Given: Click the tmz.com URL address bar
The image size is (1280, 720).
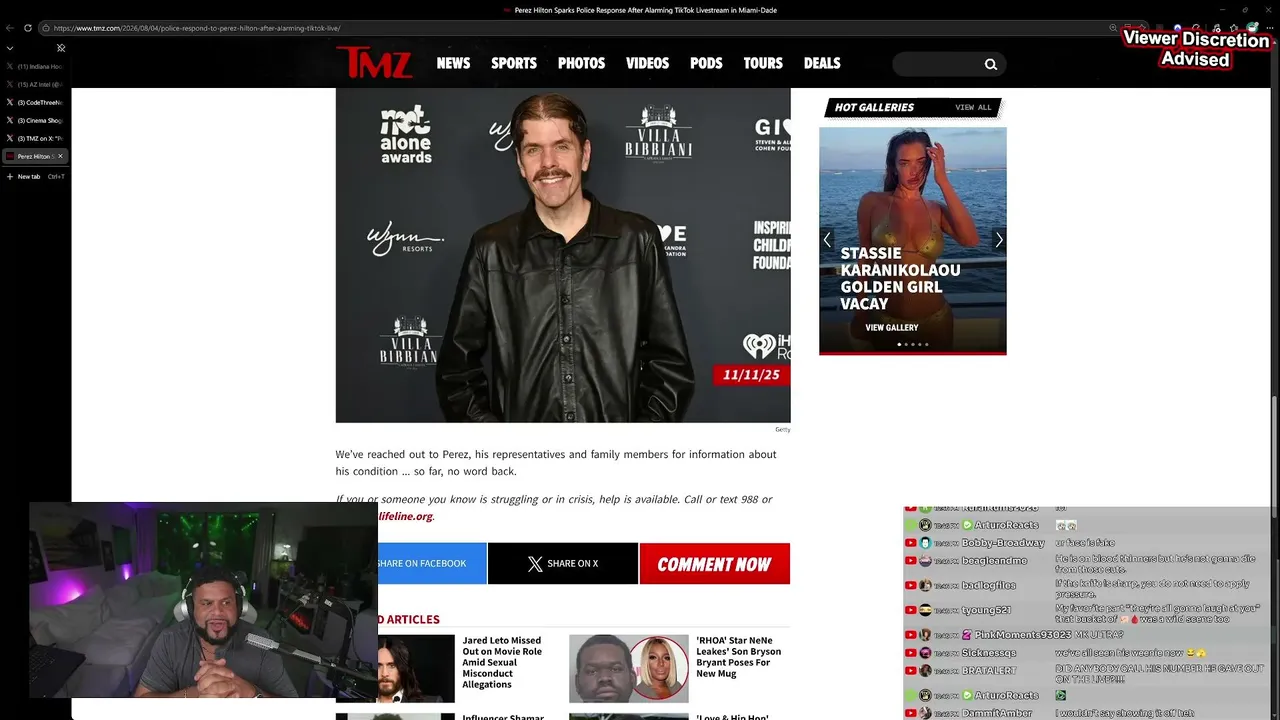Looking at the screenshot, I should click(580, 28).
